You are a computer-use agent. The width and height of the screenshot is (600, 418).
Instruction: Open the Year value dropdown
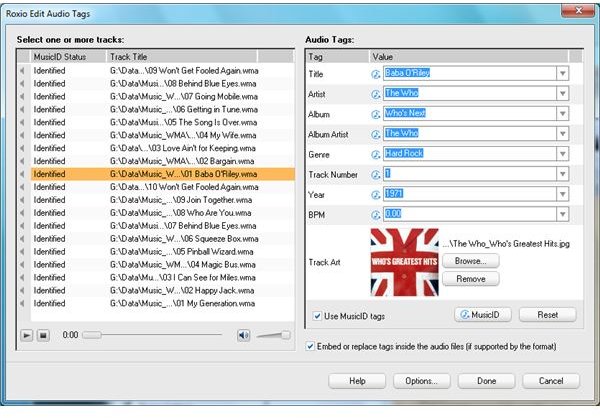click(562, 194)
